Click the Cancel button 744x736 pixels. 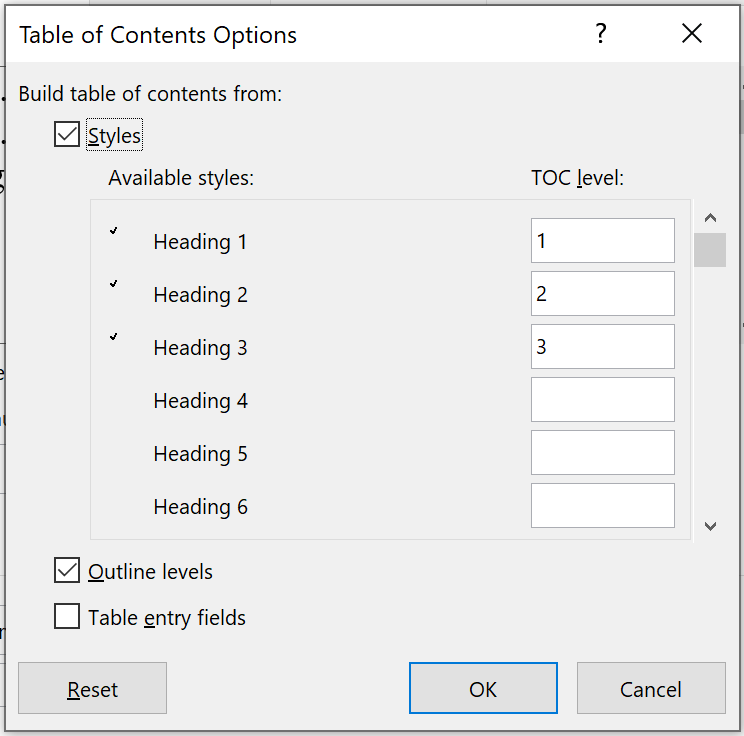(651, 688)
